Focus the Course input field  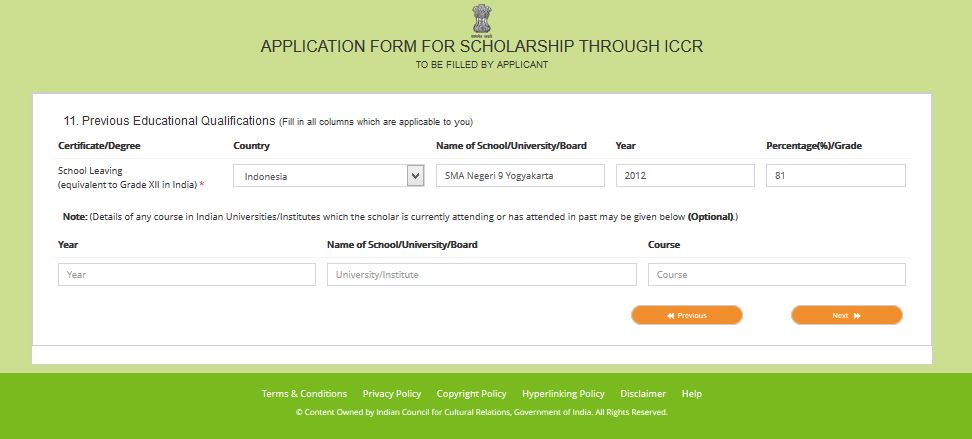tap(776, 274)
